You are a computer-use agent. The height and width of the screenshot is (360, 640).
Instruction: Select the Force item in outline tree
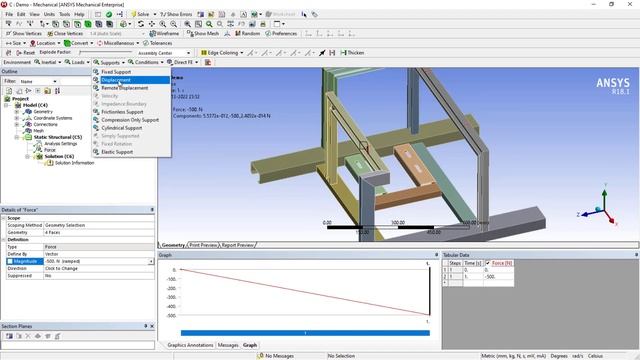50,150
